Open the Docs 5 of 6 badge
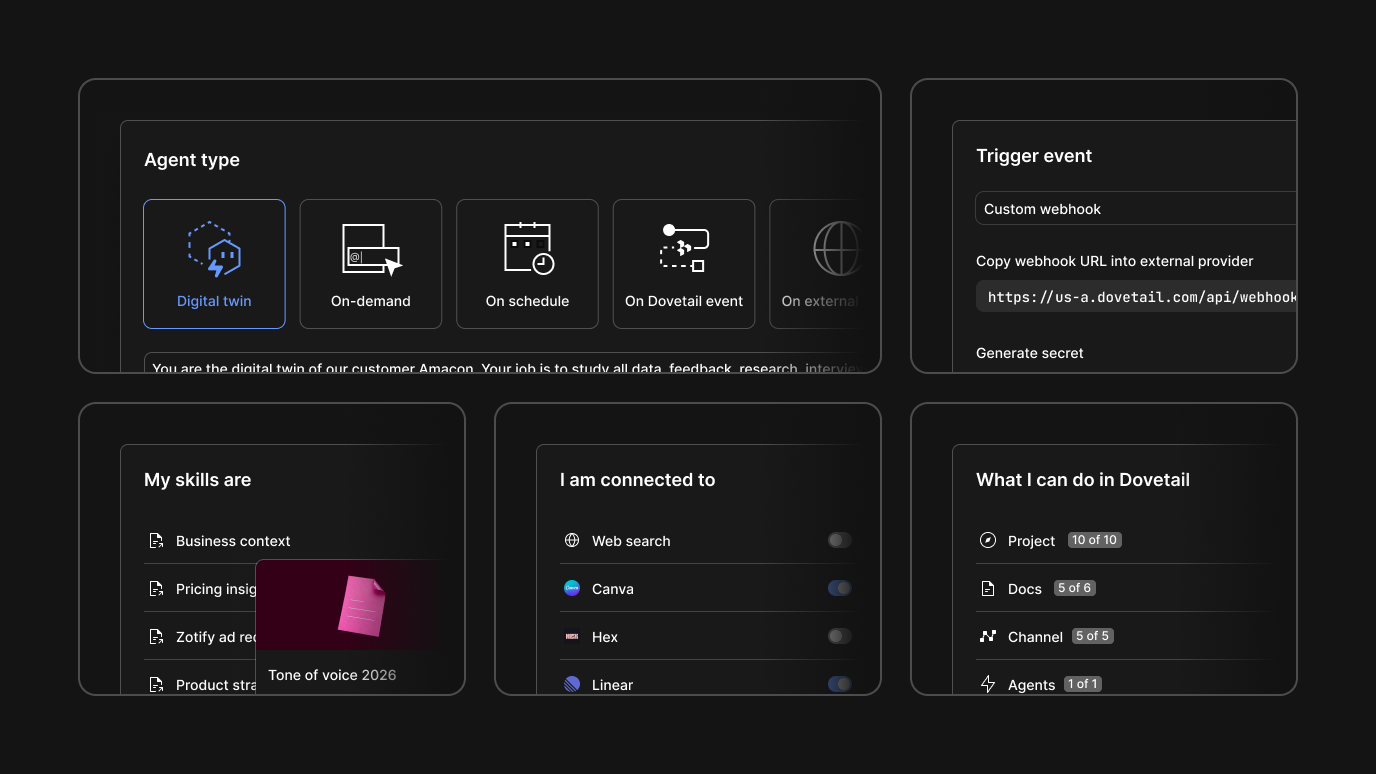This screenshot has width=1376, height=774. coord(1074,588)
